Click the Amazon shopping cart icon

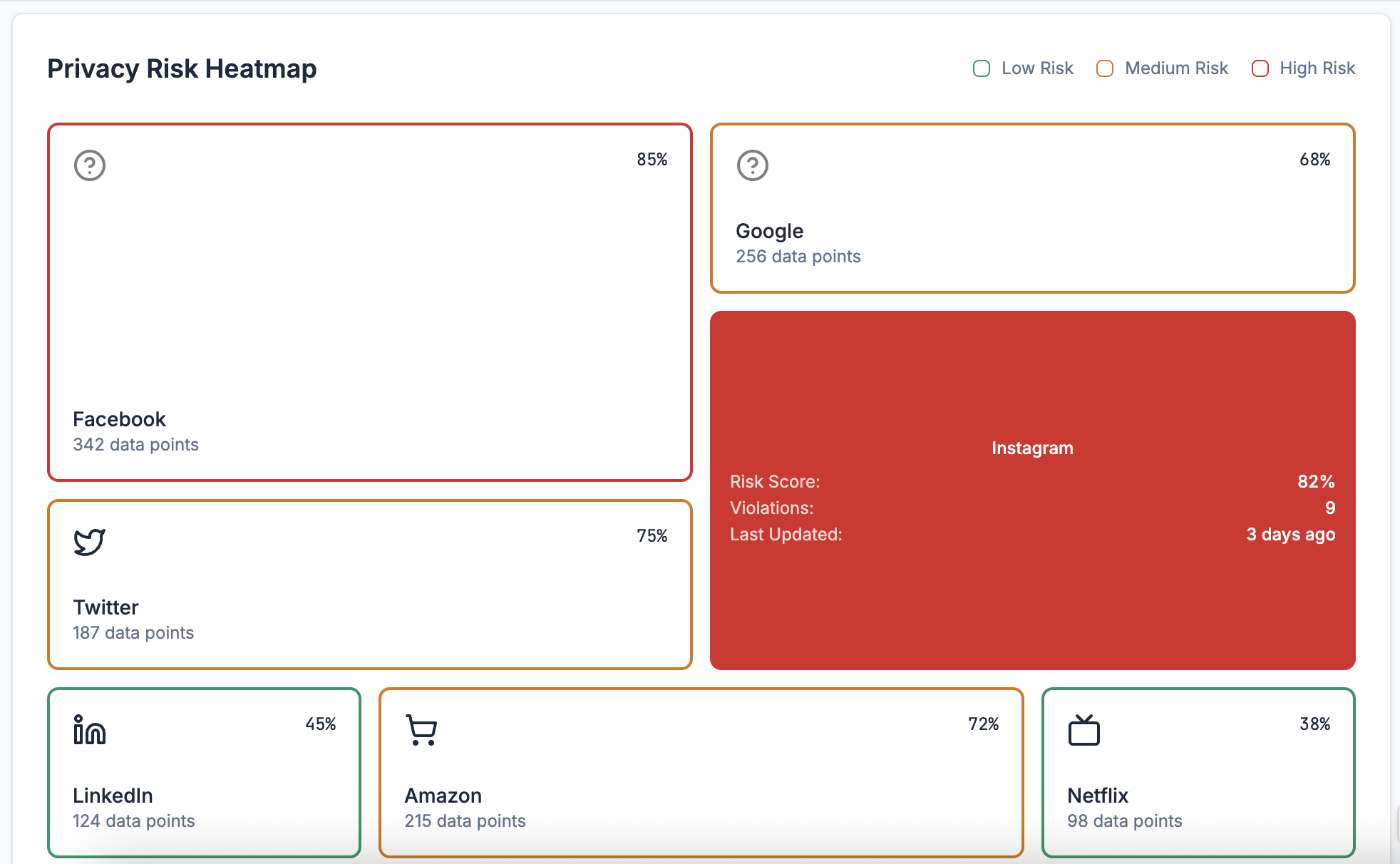421,730
